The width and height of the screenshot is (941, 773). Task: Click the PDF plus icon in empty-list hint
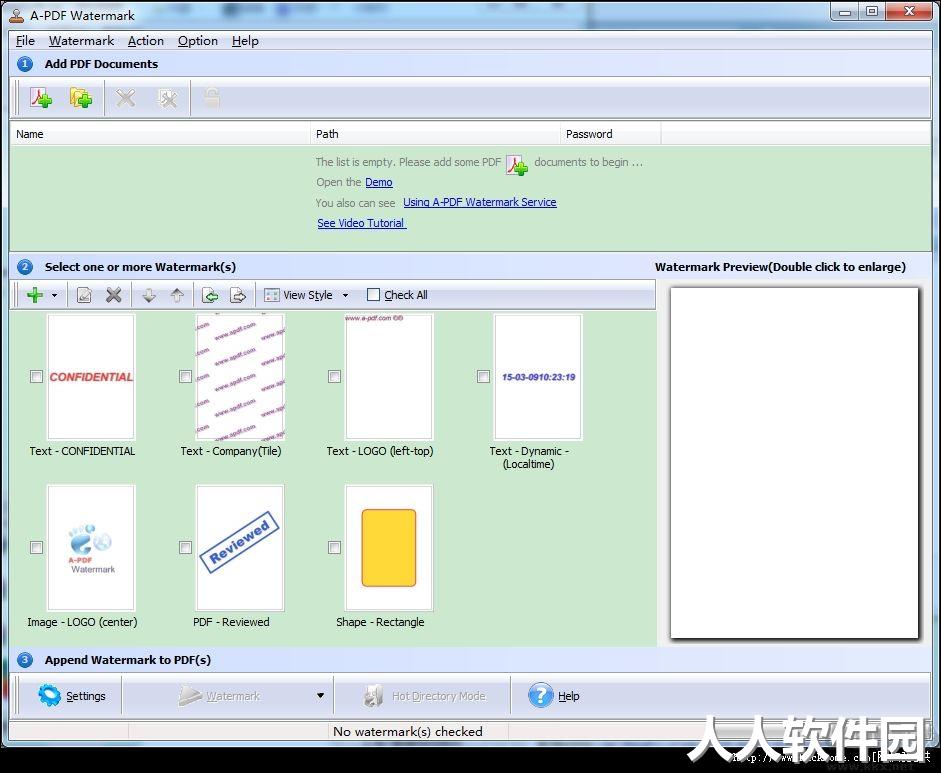point(517,164)
